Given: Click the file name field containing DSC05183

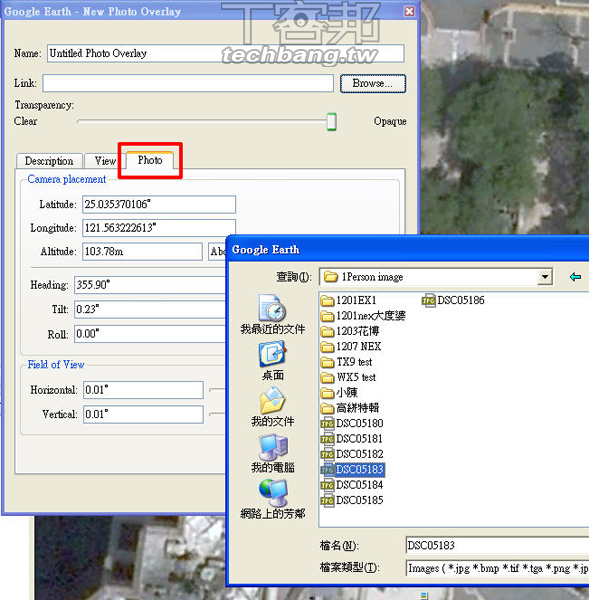Looking at the screenshot, I should click(497, 545).
